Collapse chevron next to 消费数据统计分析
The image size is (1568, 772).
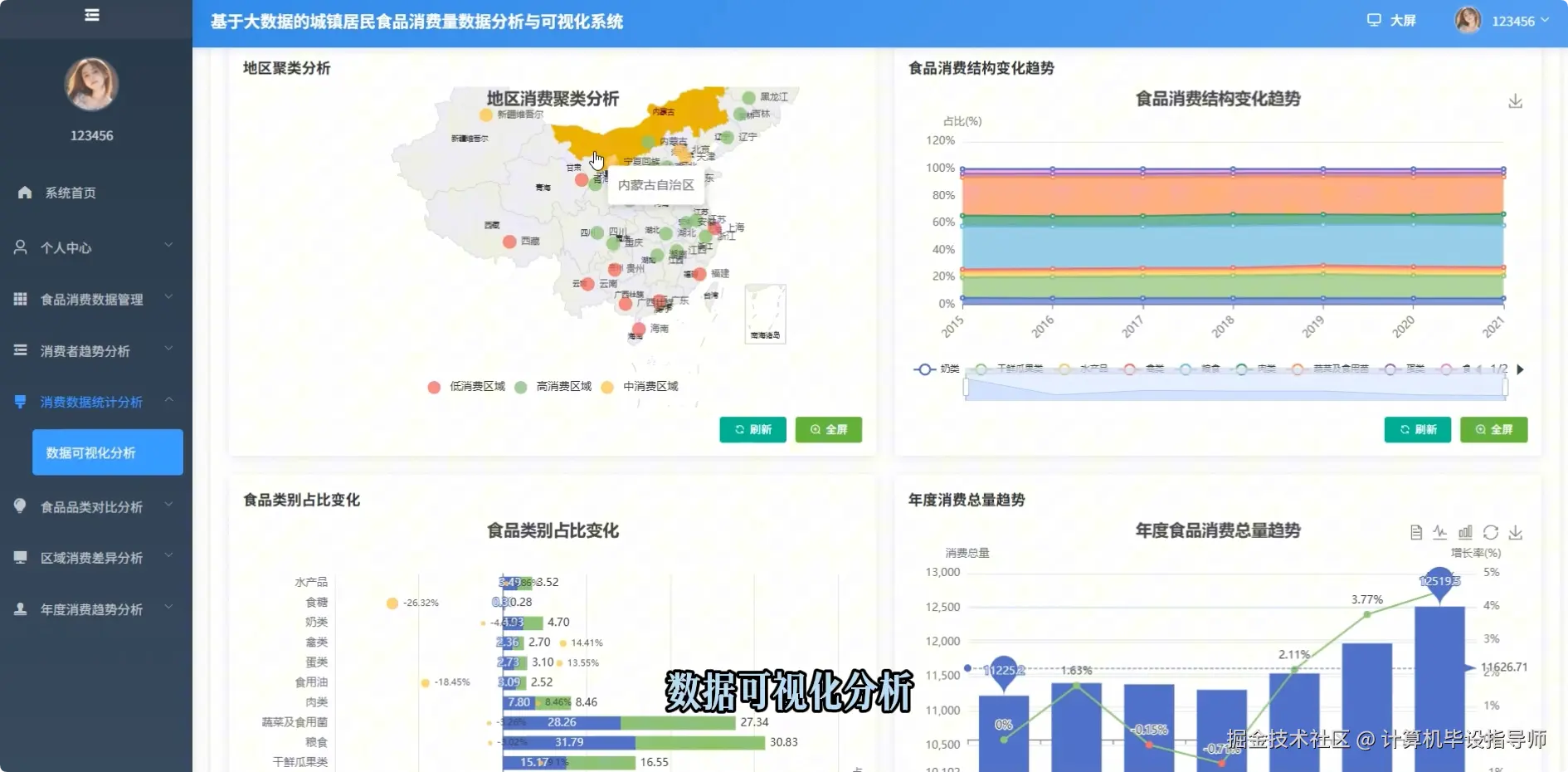tap(168, 399)
